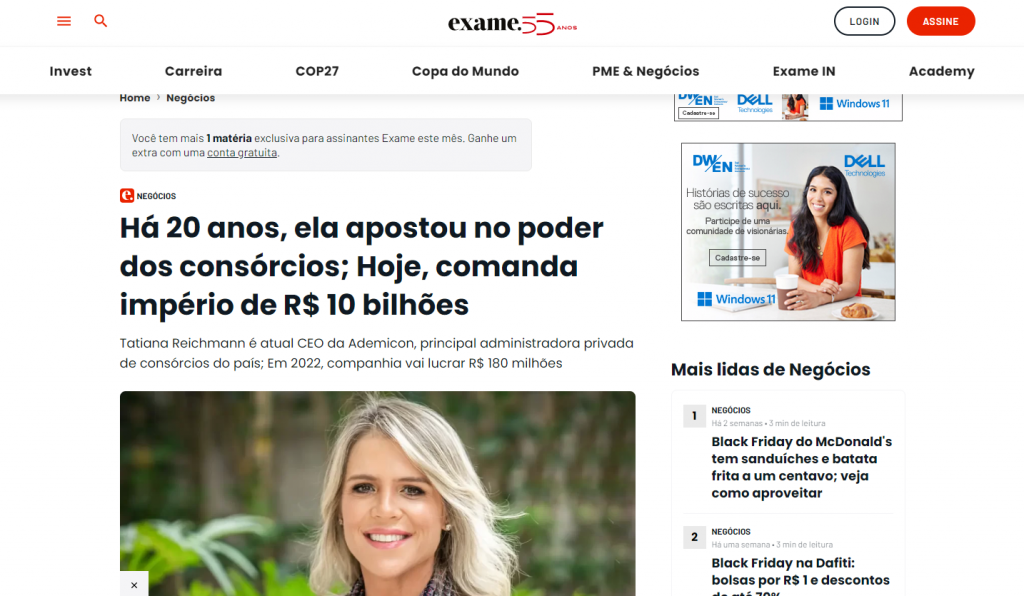Close the overlay with the X button

[x=134, y=585]
